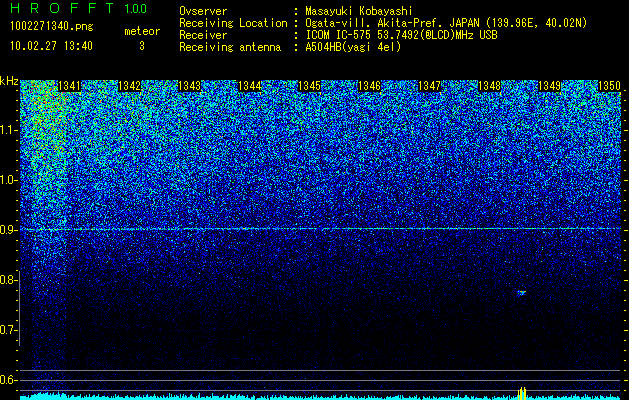
Task: Select the filename 1002271340.png
Action: [x=52, y=26]
